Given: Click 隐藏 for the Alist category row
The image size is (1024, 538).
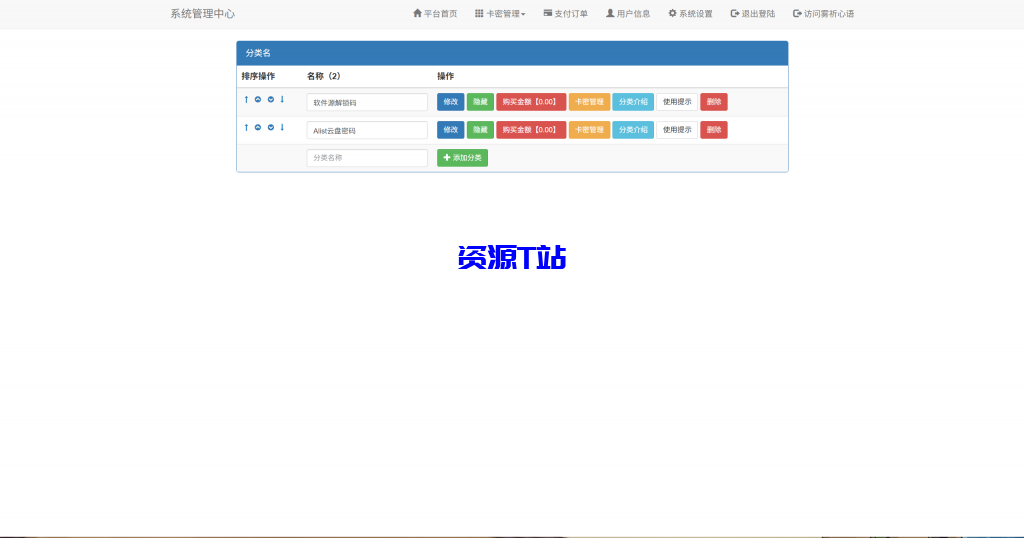Looking at the screenshot, I should [x=480, y=130].
